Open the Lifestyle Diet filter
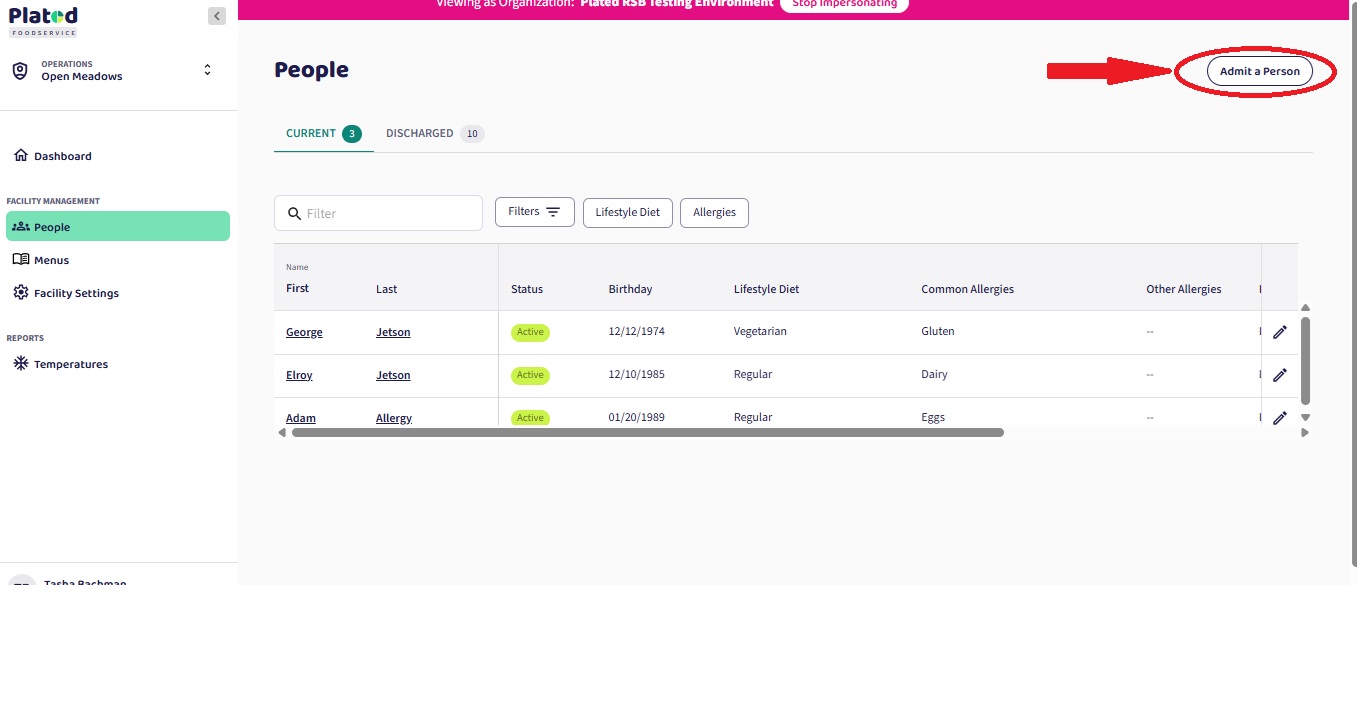 click(x=627, y=212)
